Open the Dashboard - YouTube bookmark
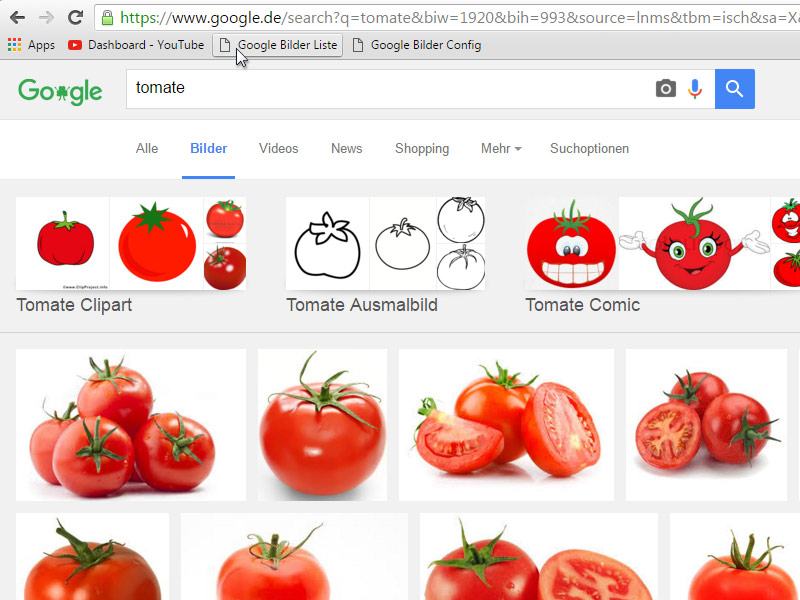The image size is (800, 600). click(x=136, y=45)
